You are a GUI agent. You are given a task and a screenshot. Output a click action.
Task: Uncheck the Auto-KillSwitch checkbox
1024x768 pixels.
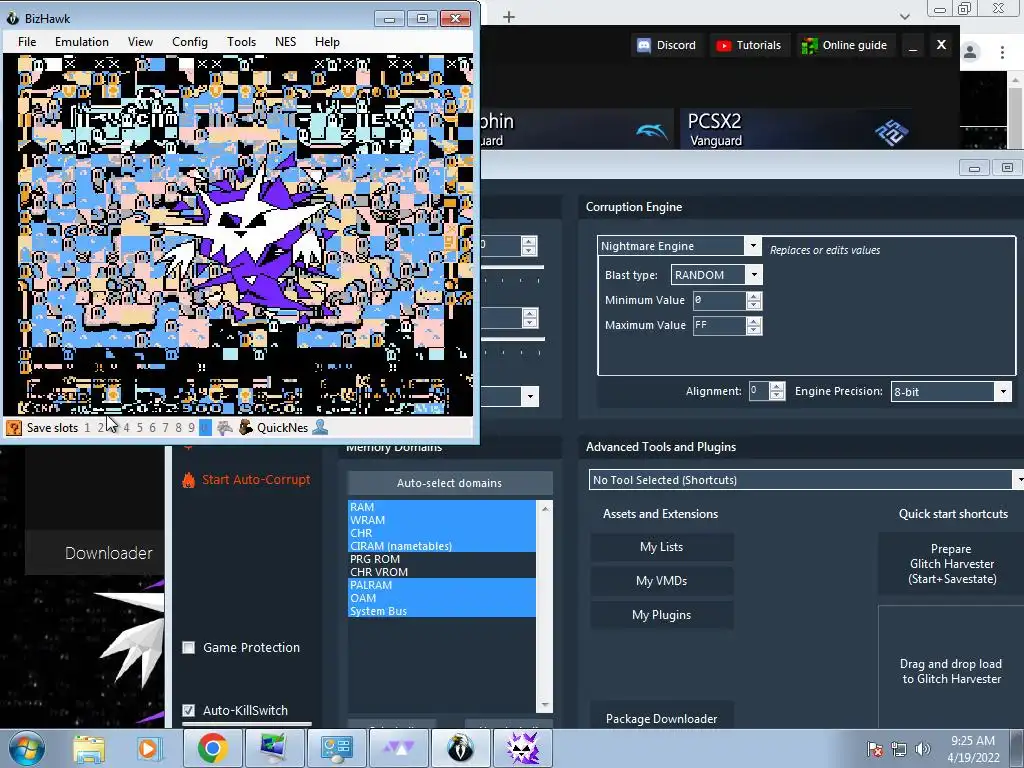tap(189, 711)
